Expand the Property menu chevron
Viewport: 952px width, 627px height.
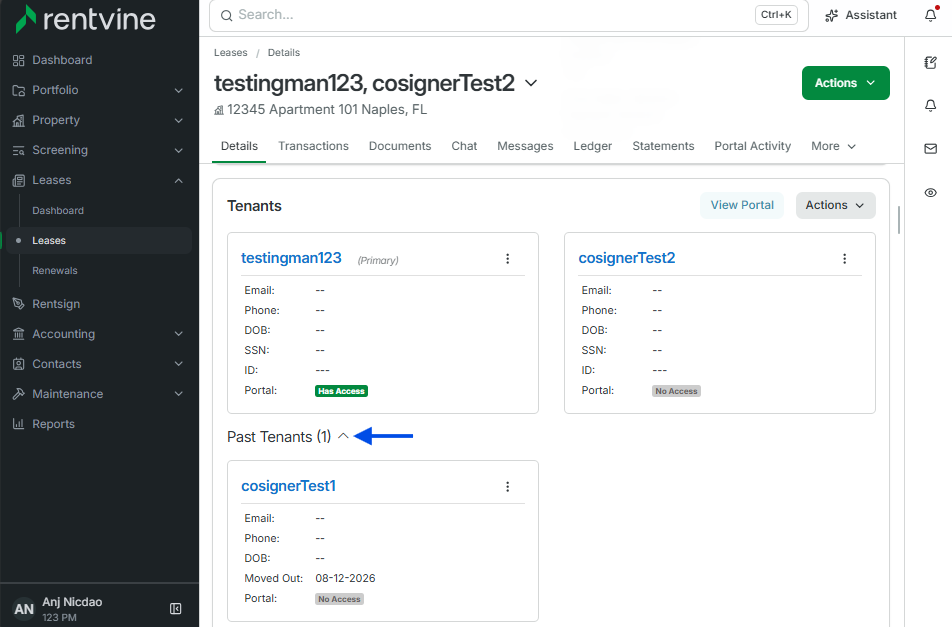pyautogui.click(x=178, y=120)
